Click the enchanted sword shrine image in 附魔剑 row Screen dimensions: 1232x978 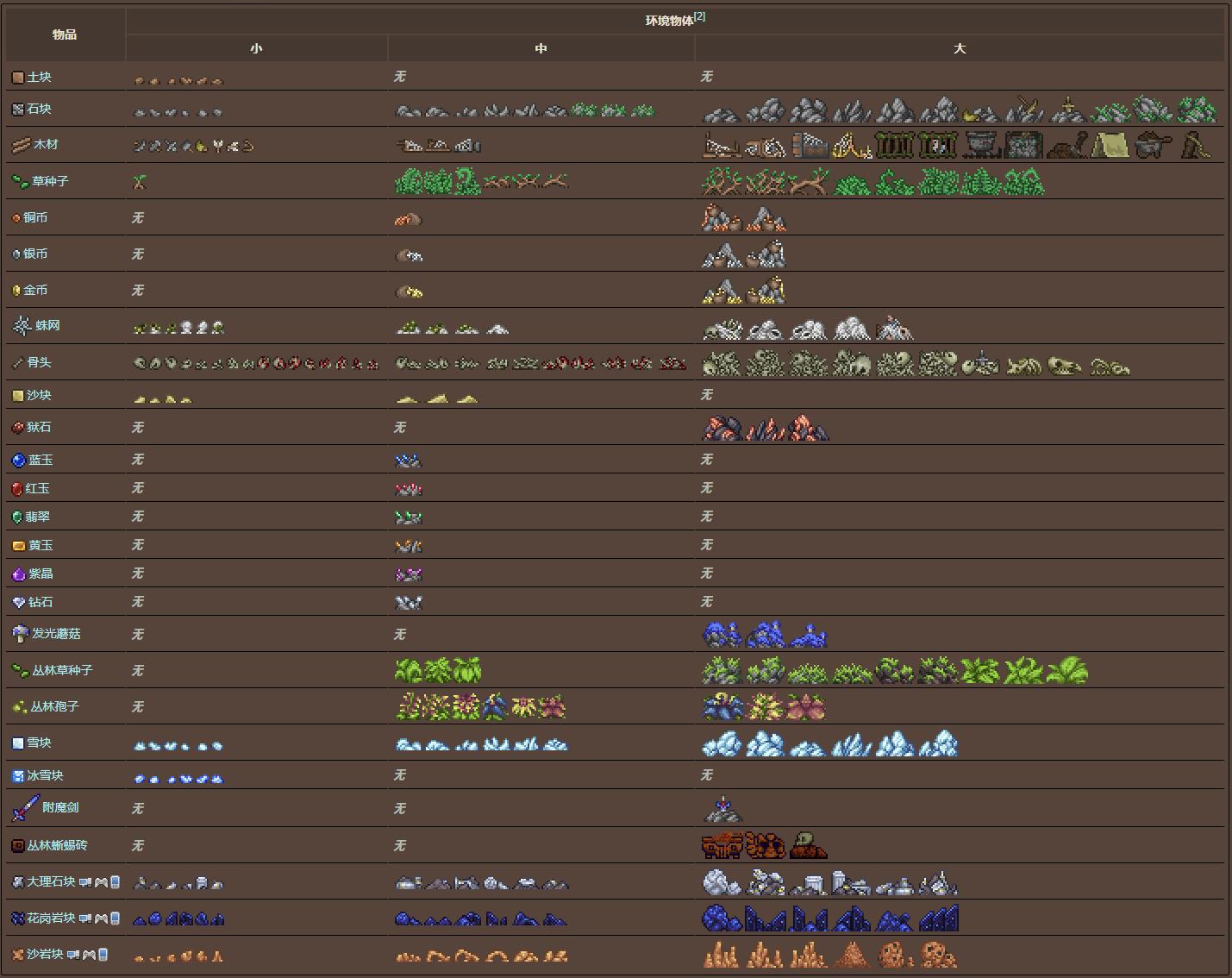point(722,809)
